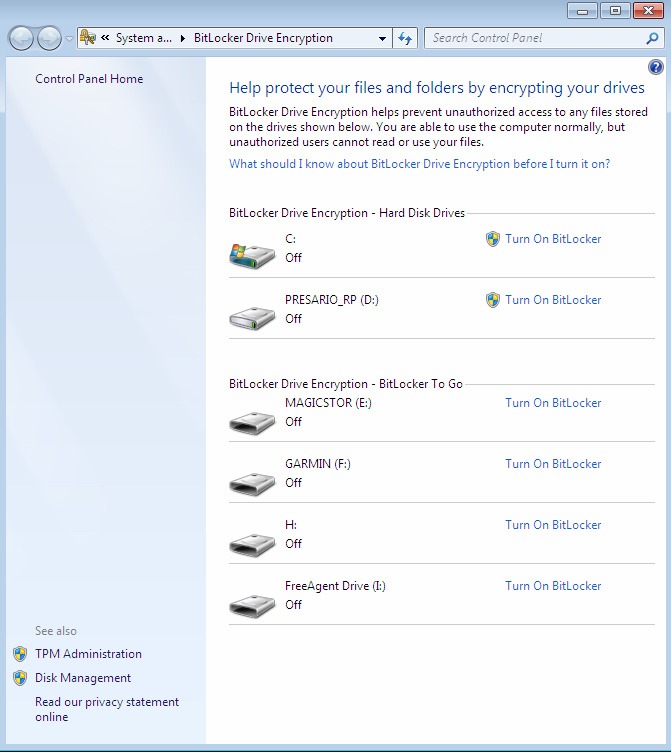Click the H: removable drive icon
The width and height of the screenshot is (671, 752).
[252, 544]
